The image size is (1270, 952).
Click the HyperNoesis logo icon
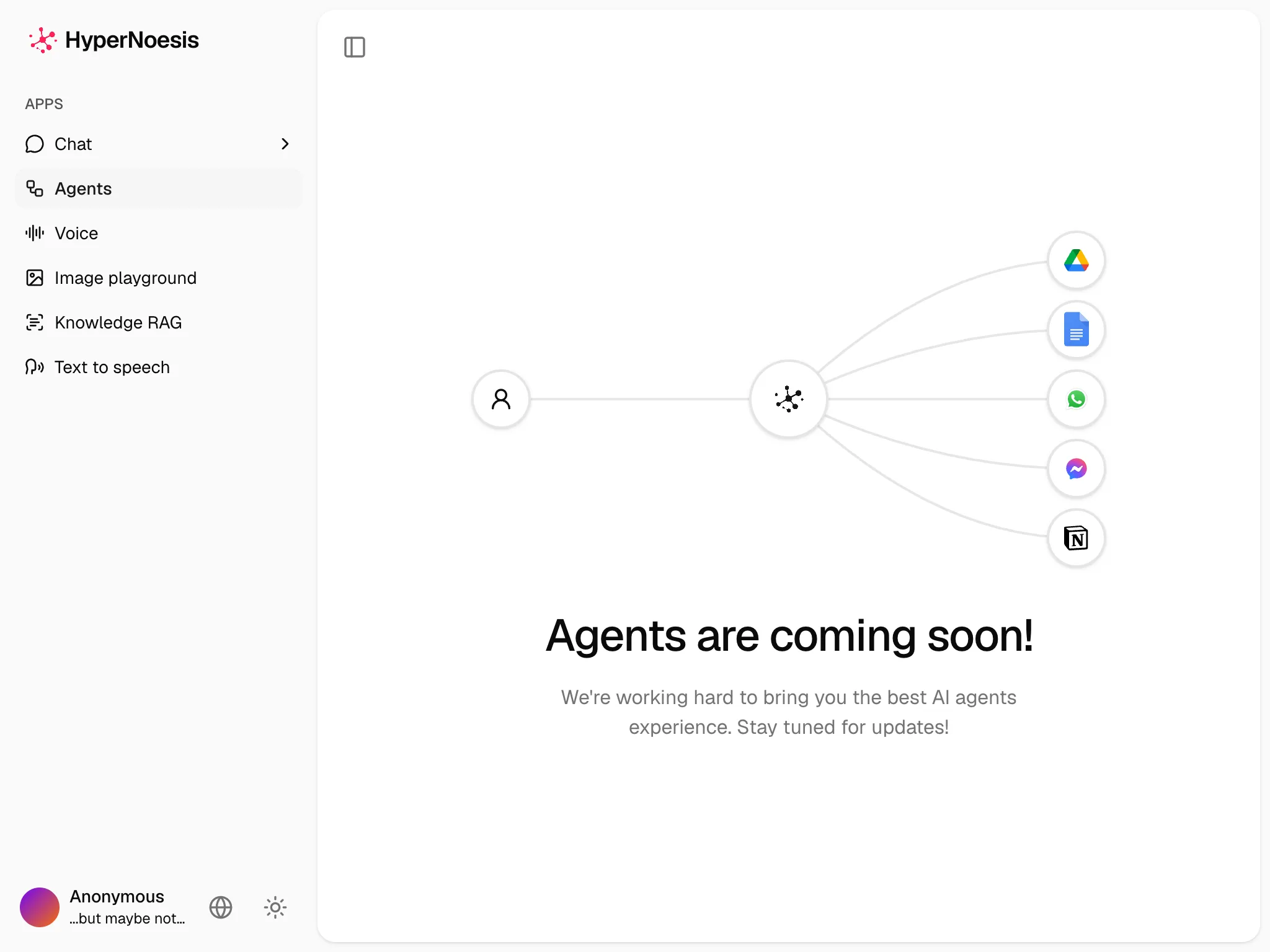click(x=43, y=40)
